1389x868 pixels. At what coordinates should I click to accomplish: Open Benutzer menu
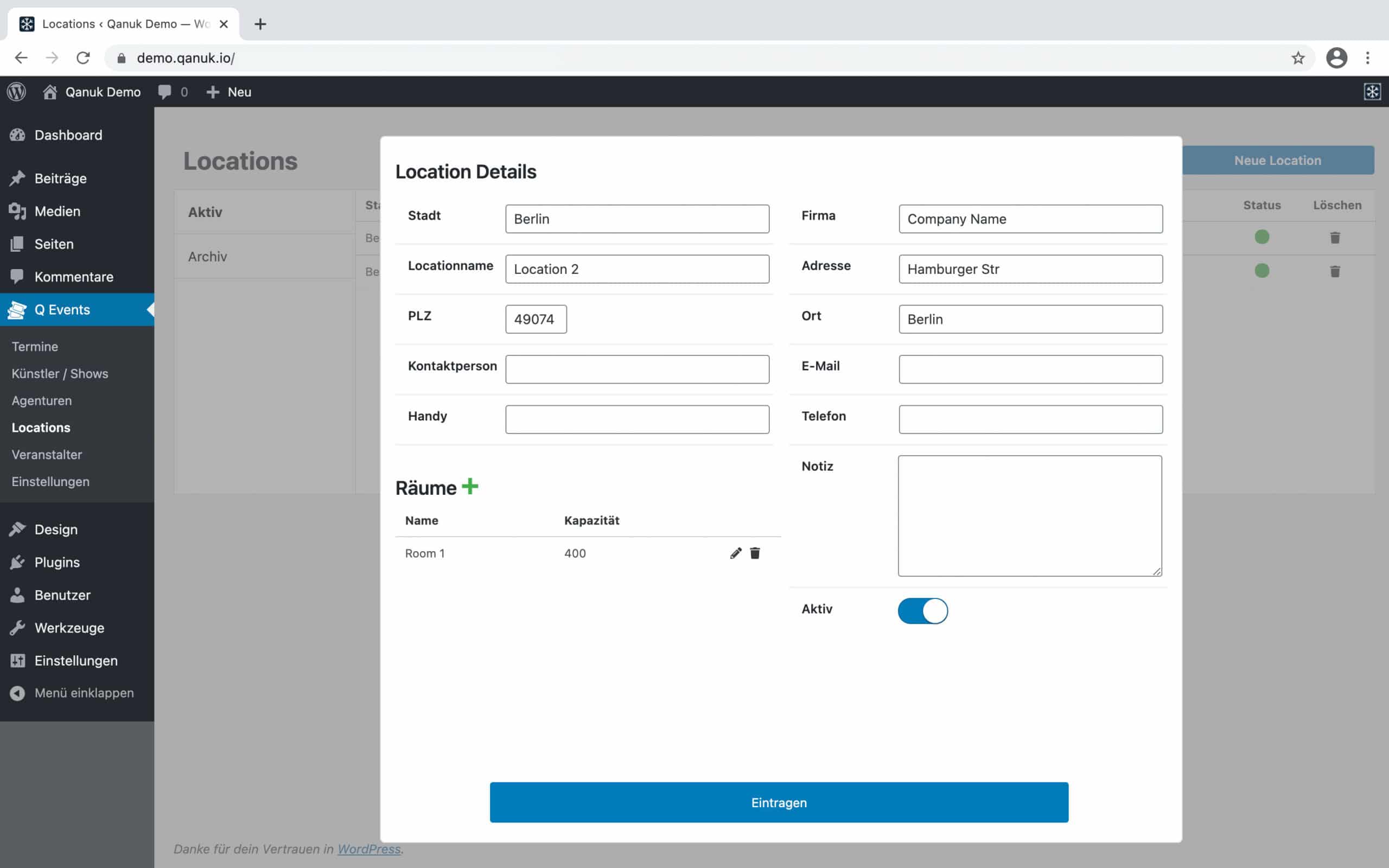[77, 595]
